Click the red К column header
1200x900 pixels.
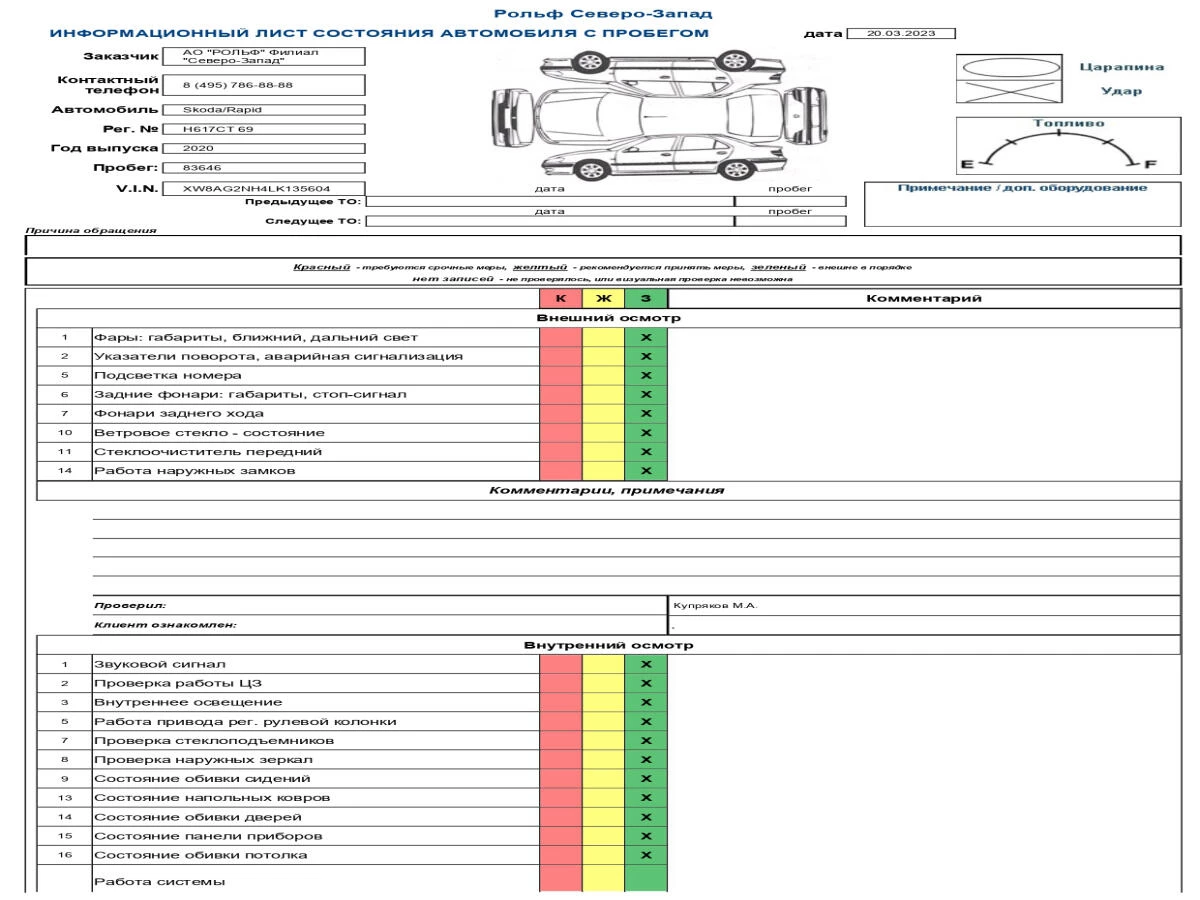coord(560,298)
